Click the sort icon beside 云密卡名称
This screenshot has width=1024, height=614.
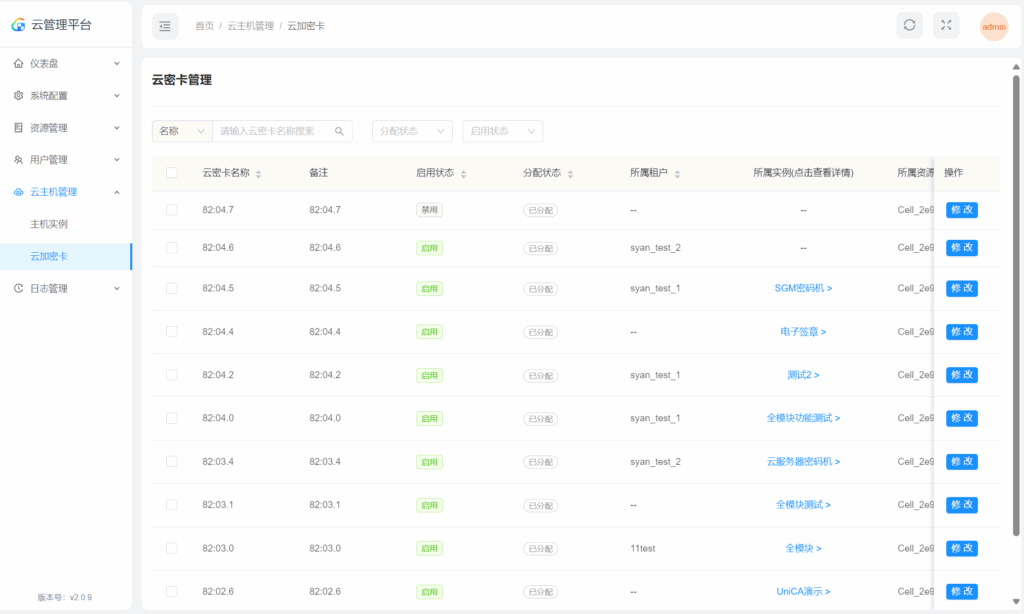coord(259,174)
